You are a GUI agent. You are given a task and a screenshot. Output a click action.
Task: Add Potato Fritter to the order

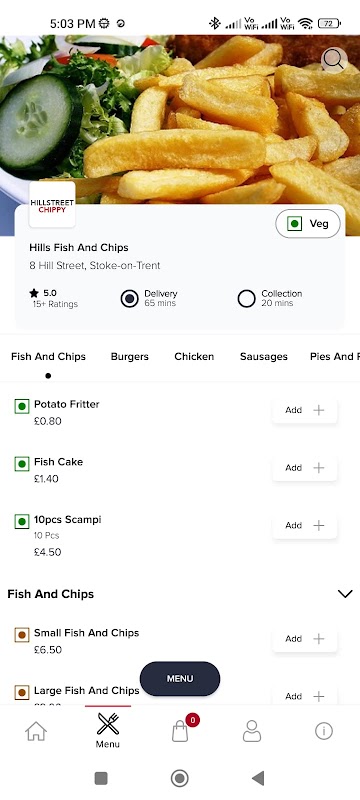pos(305,410)
